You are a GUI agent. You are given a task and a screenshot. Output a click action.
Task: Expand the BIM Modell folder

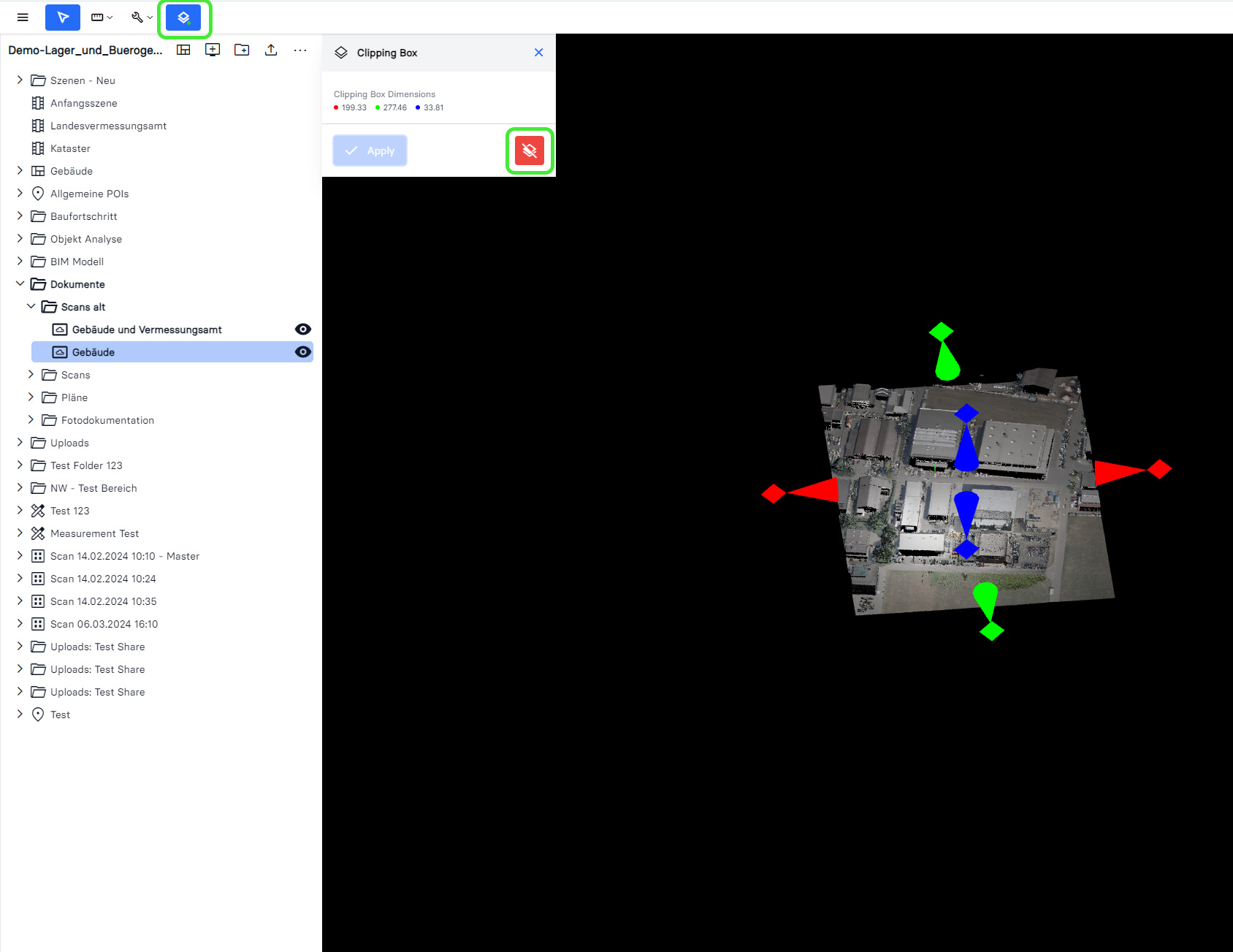[x=20, y=262]
